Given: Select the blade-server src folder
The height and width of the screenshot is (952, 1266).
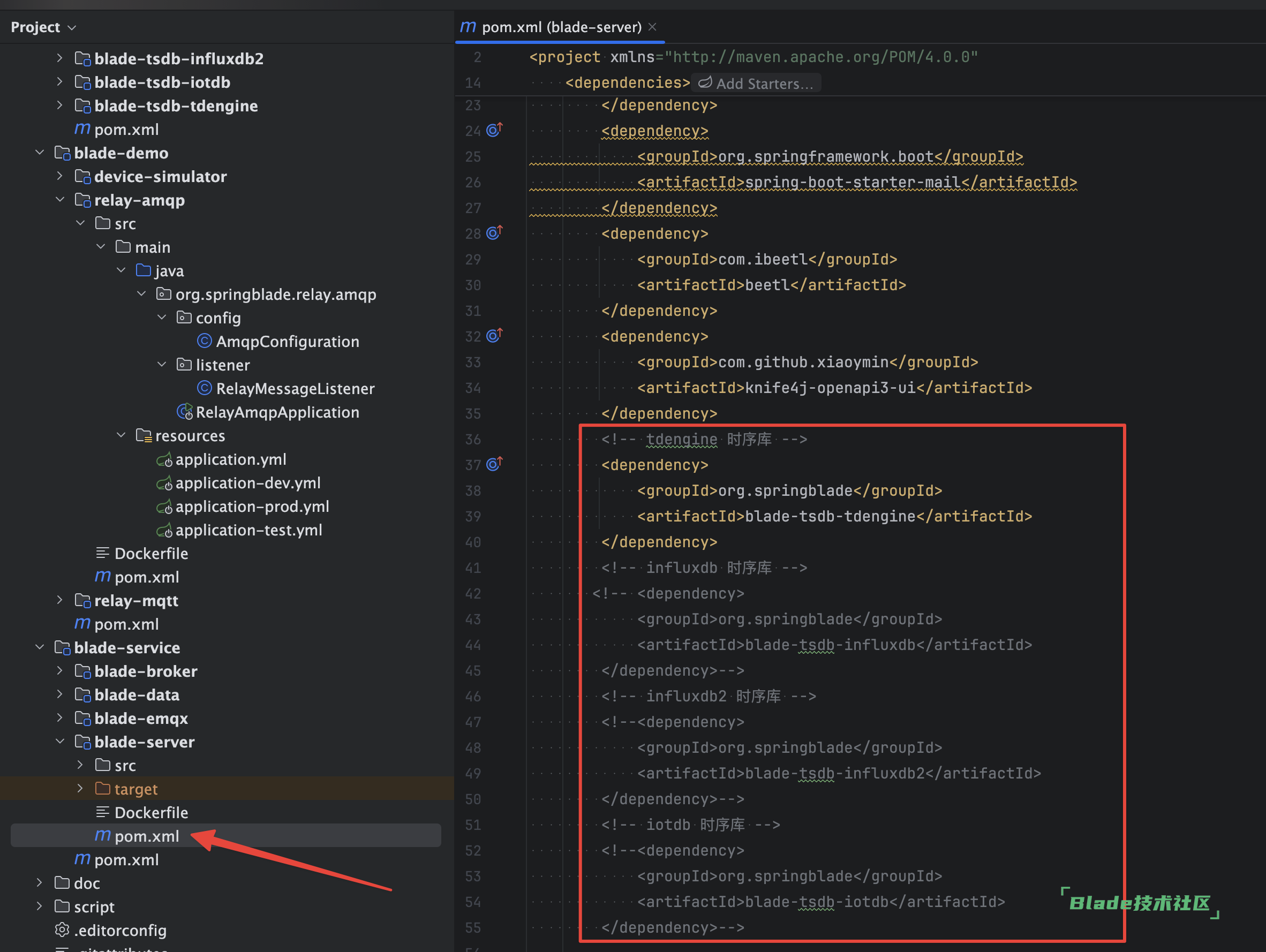Looking at the screenshot, I should click(116, 765).
